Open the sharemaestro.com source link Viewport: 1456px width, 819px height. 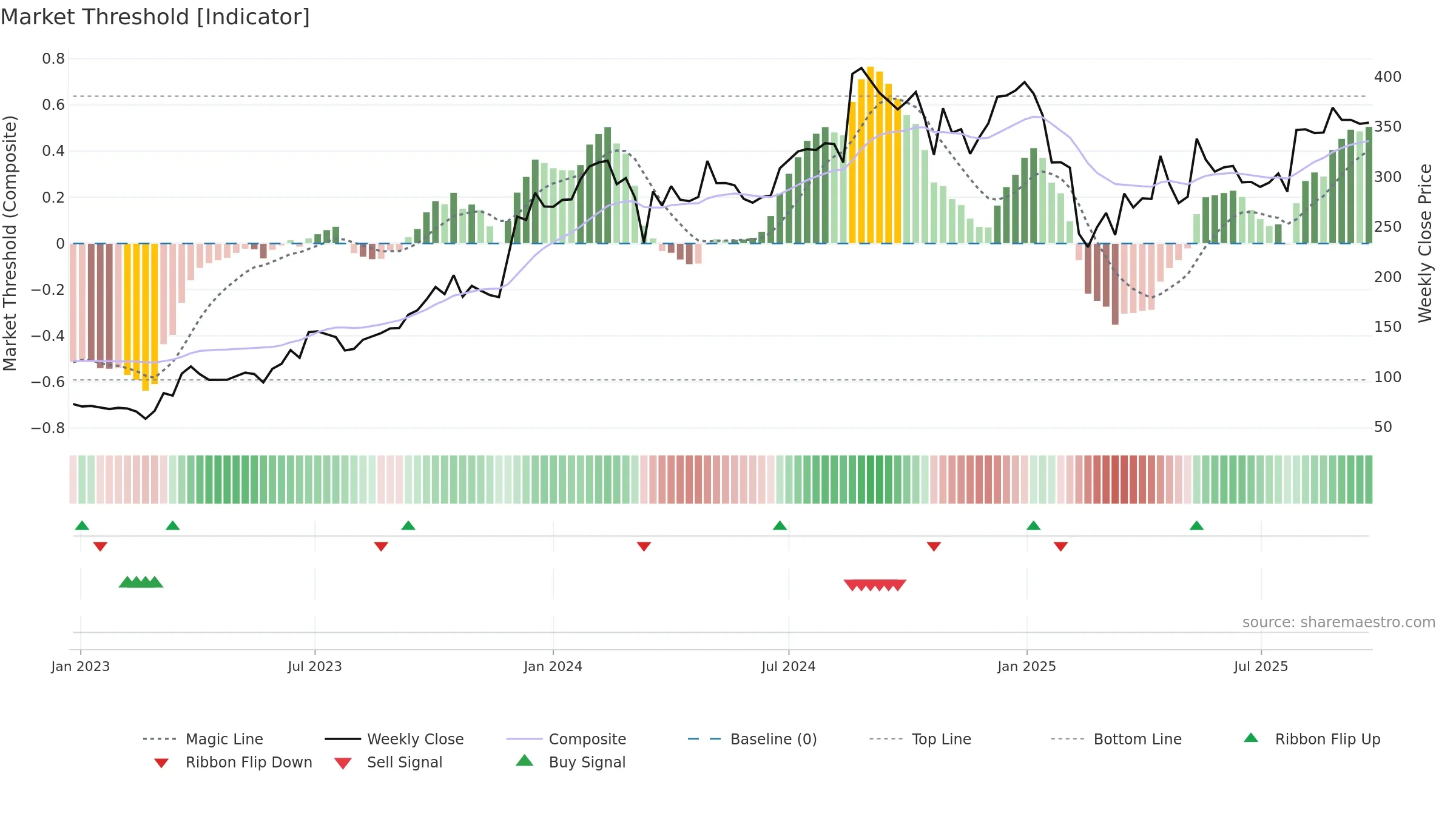click(x=1339, y=622)
